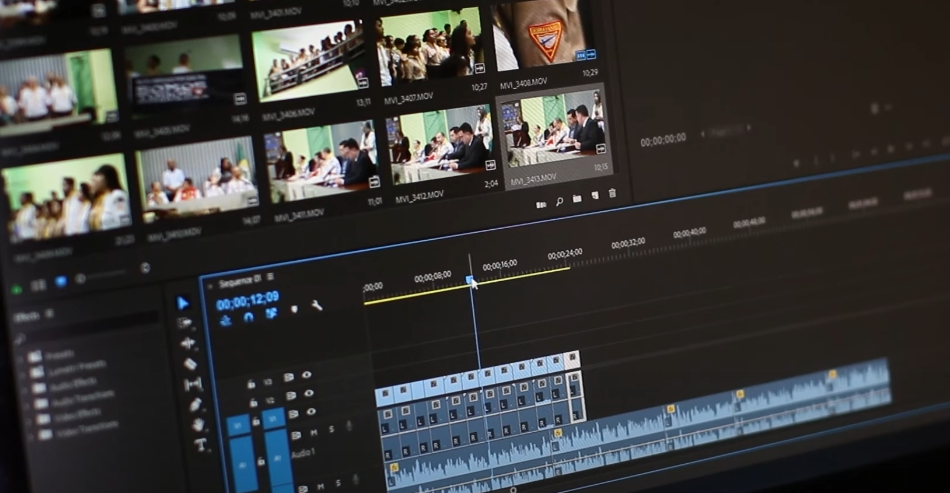Toggle sync lock for V1 track
Image resolution: width=950 pixels, height=493 pixels.
tap(293, 414)
